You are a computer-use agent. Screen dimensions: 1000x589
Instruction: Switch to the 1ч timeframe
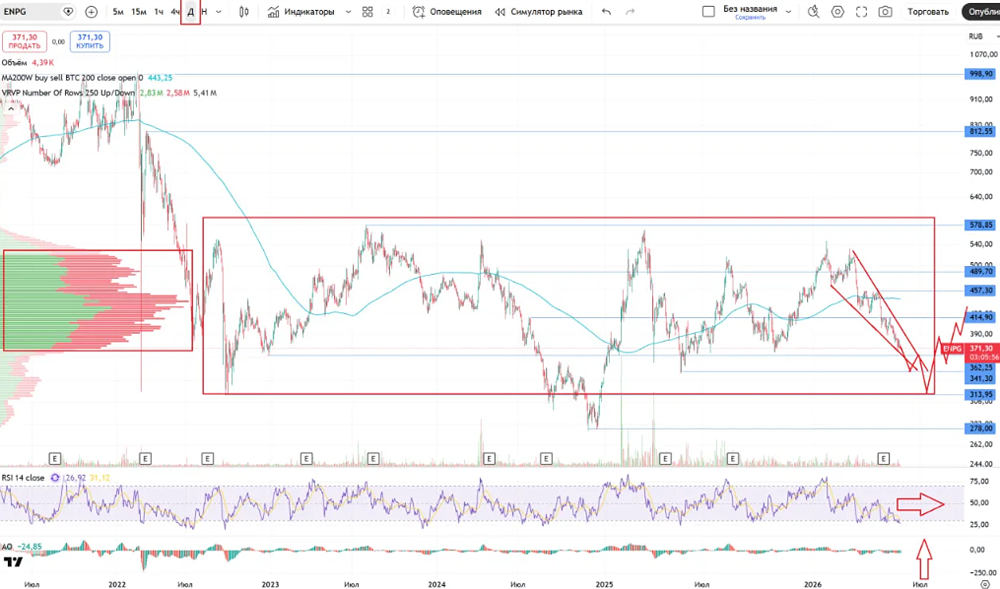tap(158, 11)
